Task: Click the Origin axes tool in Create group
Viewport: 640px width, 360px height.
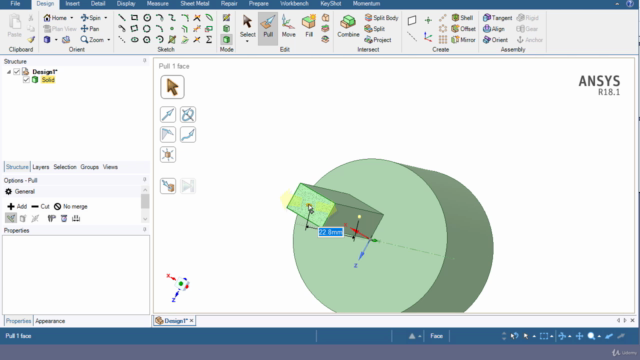Action: coord(428,38)
